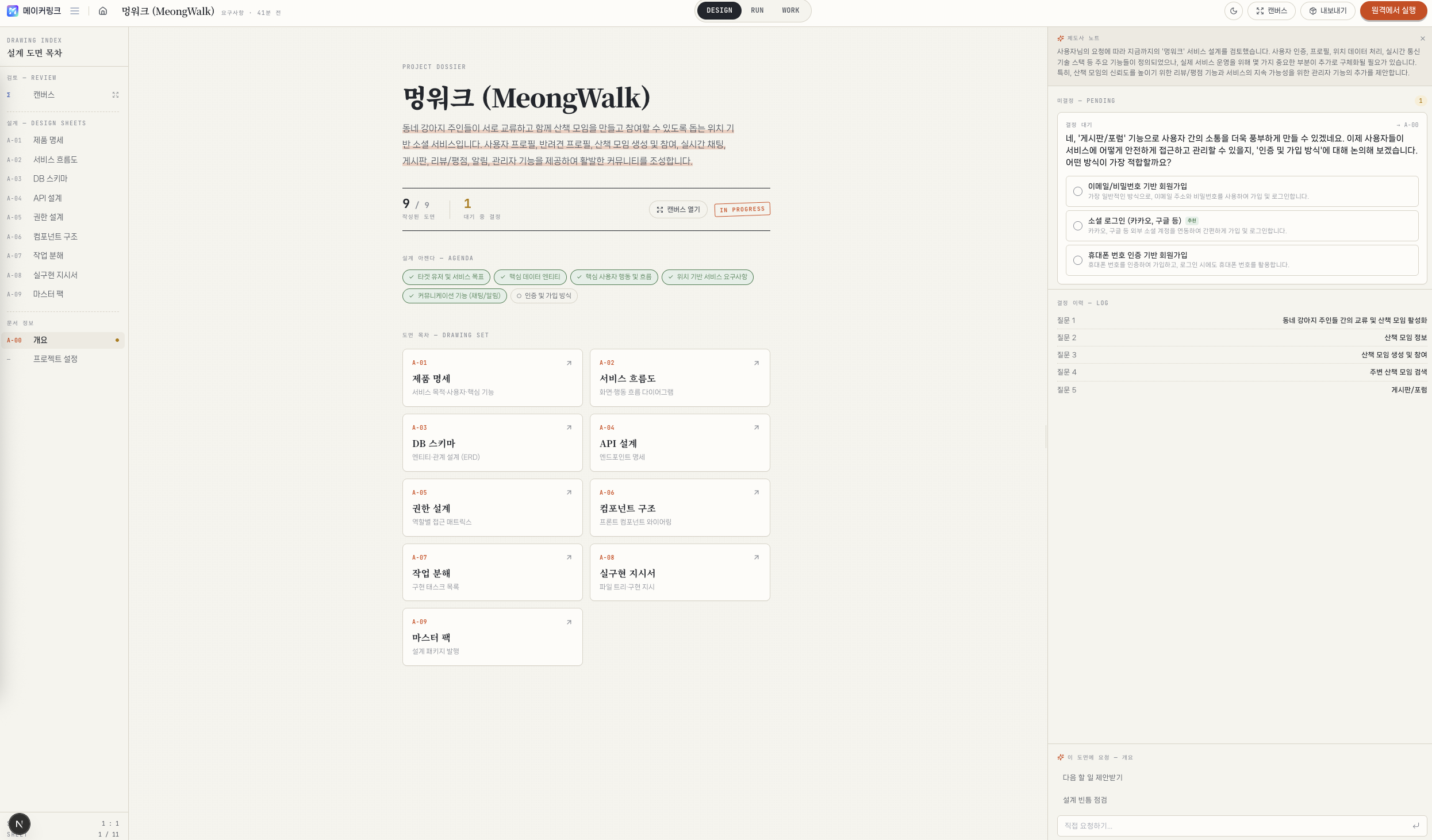
Task: Click the 캔버스 열기 button
Action: [678, 210]
